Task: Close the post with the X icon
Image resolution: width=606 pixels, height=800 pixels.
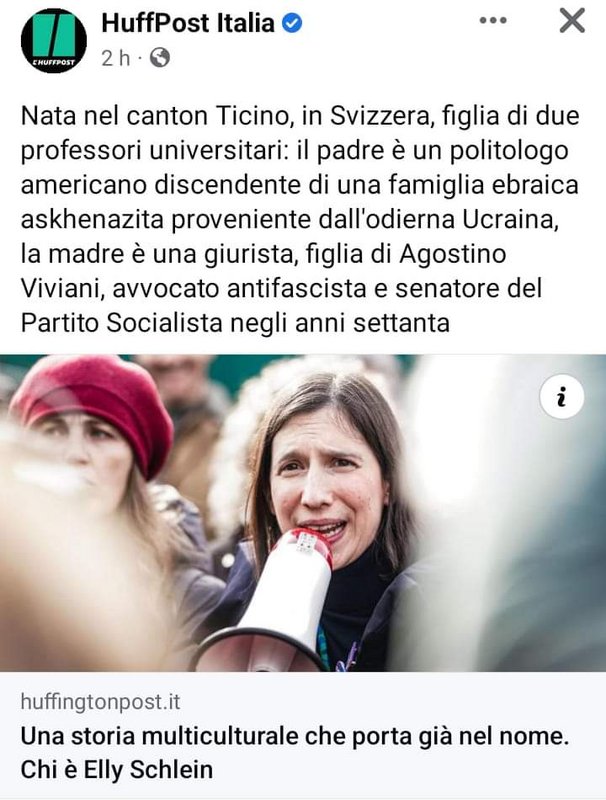Action: pos(572,21)
